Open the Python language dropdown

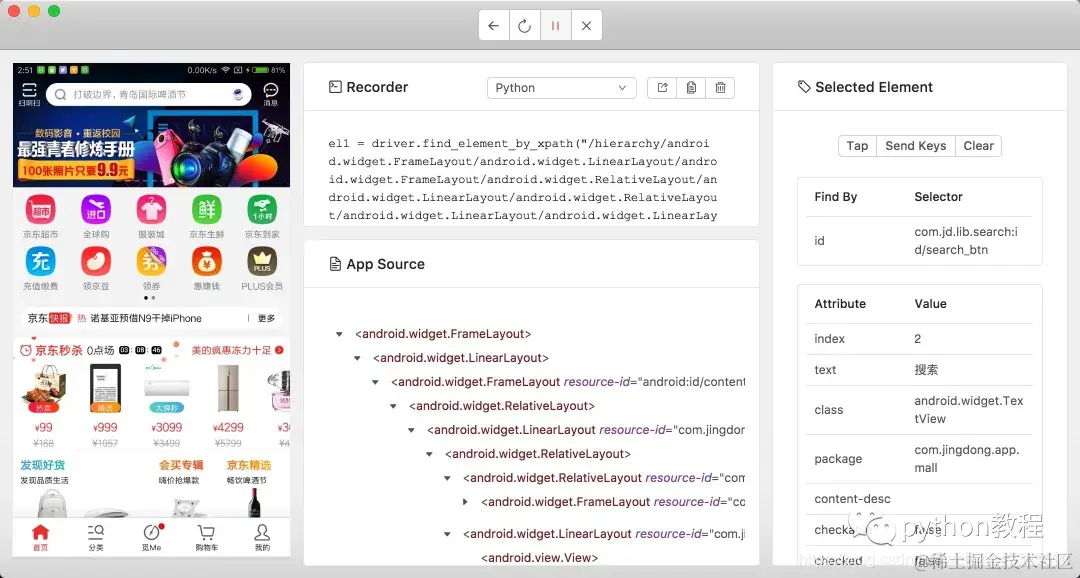pyautogui.click(x=561, y=87)
